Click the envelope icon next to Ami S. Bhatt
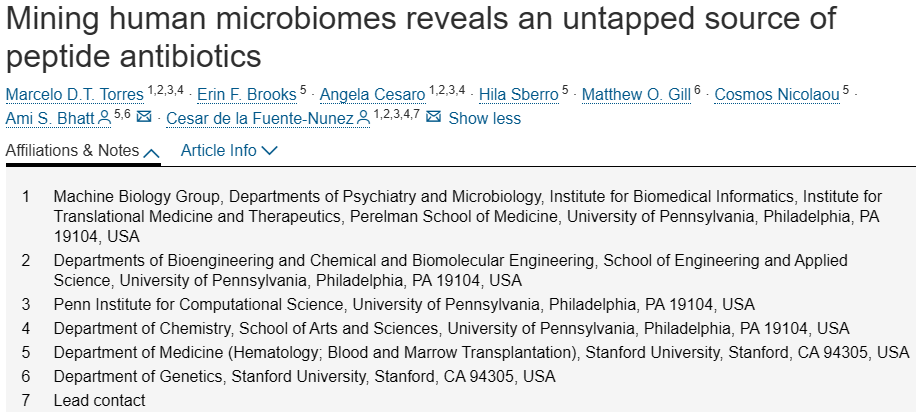 (144, 117)
